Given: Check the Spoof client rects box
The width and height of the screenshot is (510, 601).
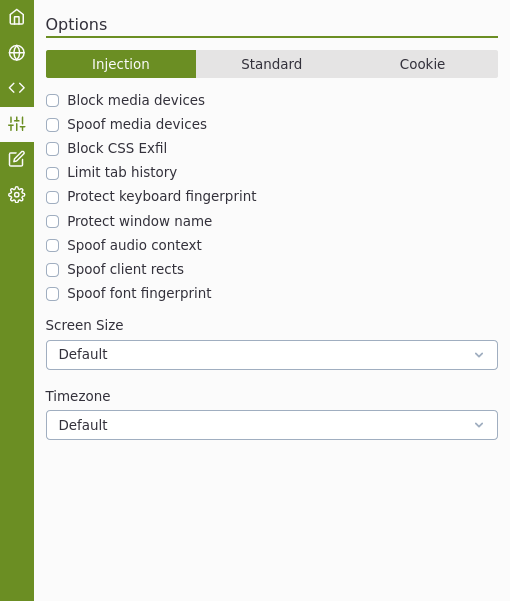Looking at the screenshot, I should [52, 270].
